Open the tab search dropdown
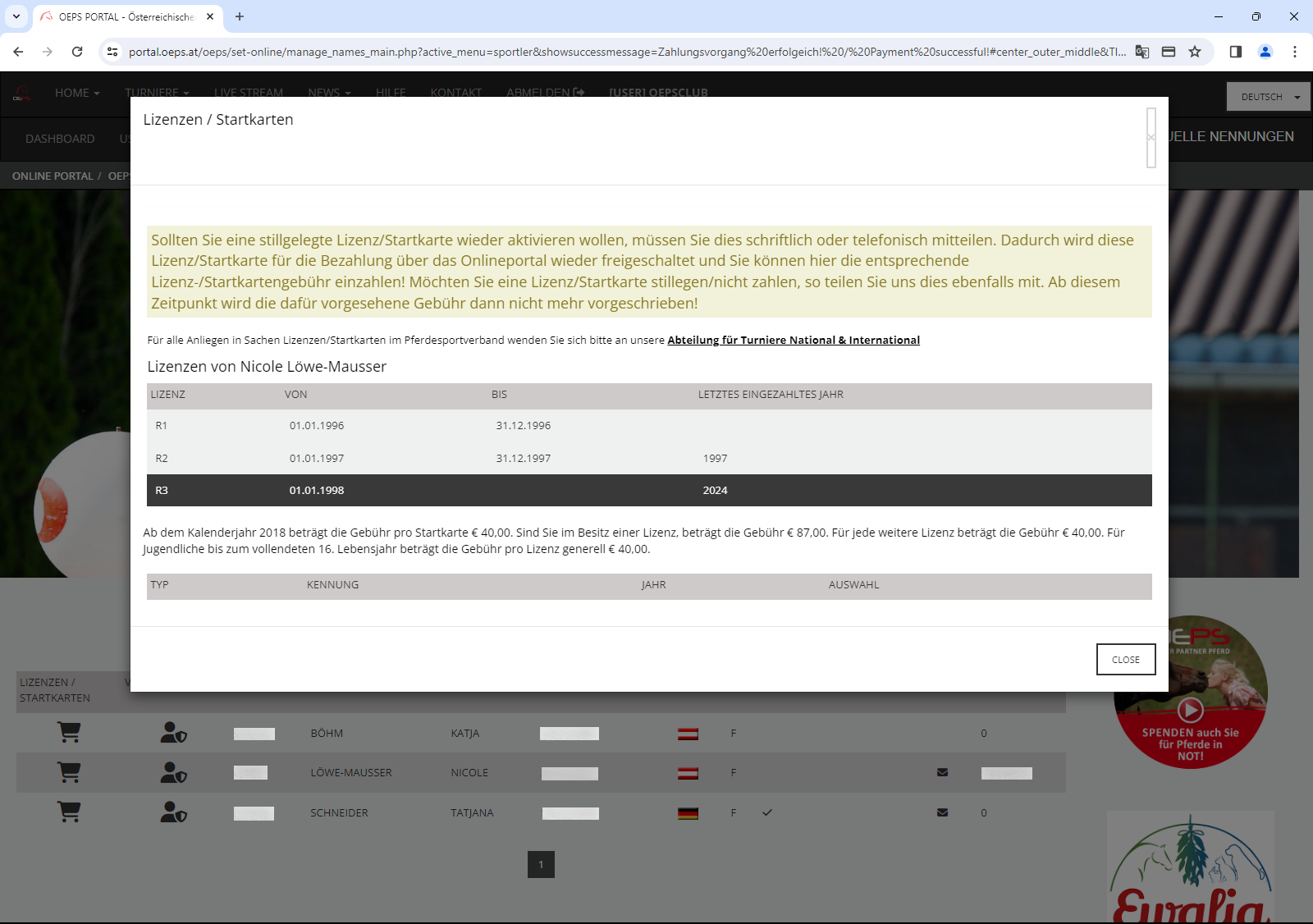Screen dimensions: 1313x924 click(x=16, y=16)
